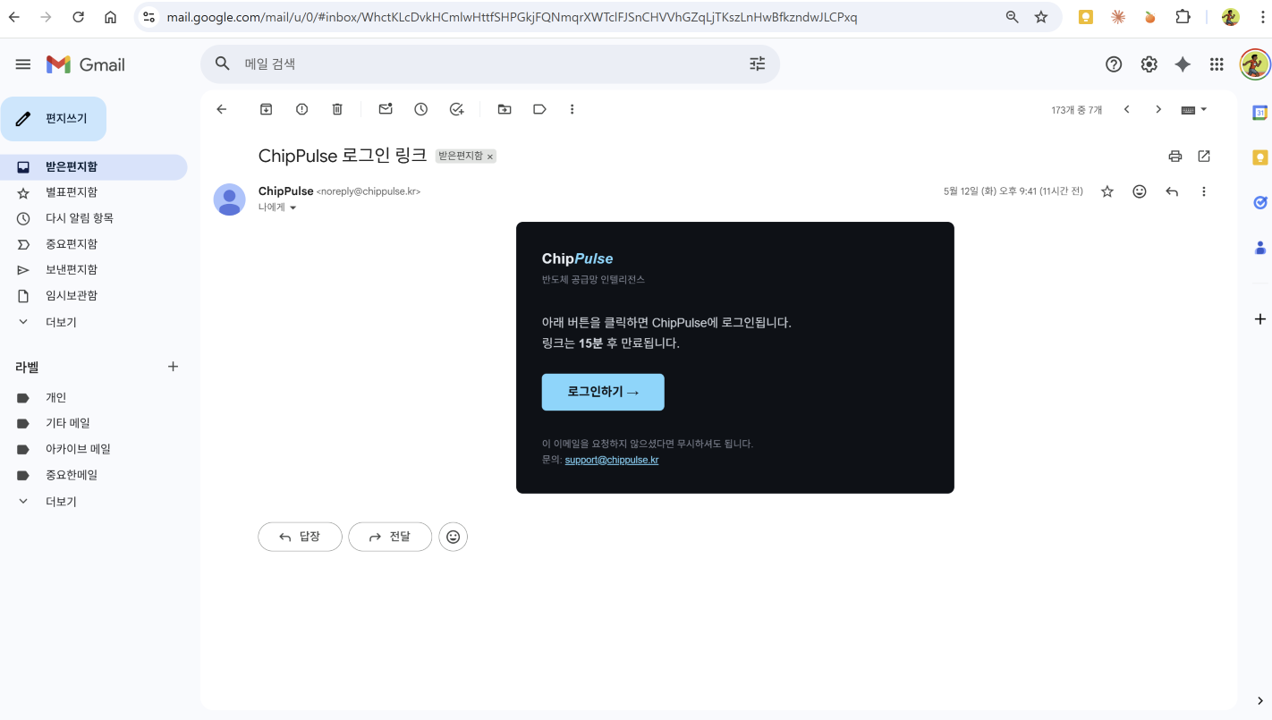Click the 전달 forward button

(x=390, y=537)
